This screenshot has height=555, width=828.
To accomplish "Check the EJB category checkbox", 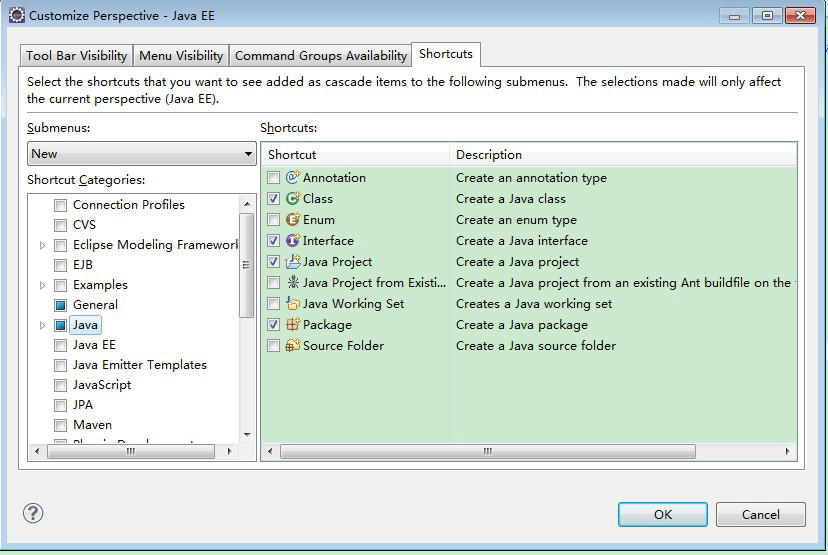I will 61,265.
